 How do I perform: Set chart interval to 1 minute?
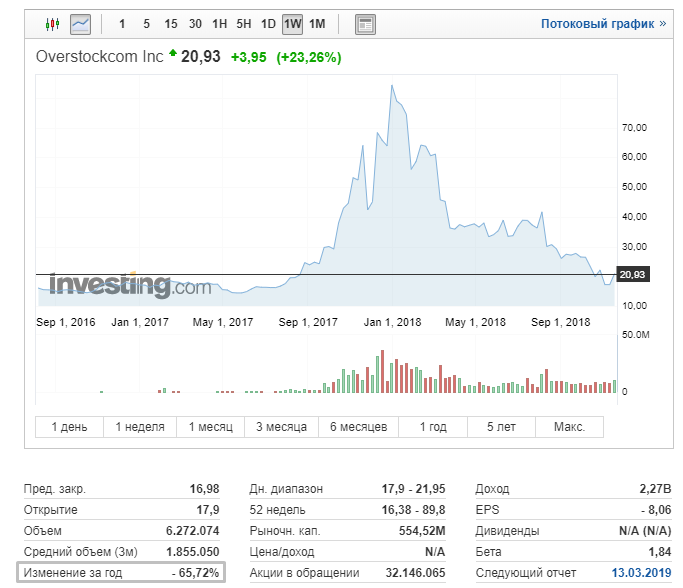click(122, 24)
